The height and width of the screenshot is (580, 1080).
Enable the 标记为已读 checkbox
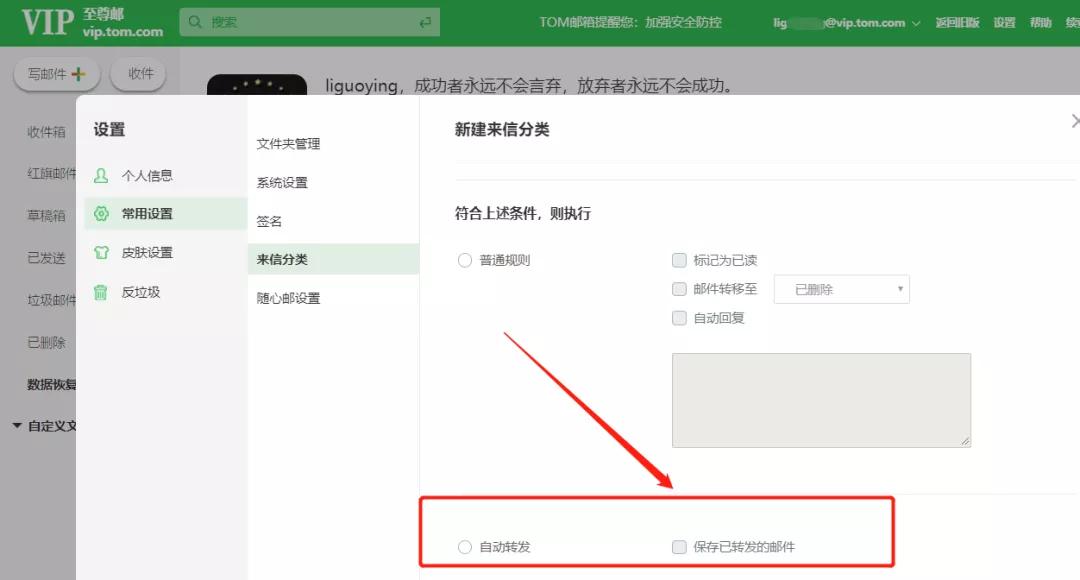point(679,260)
